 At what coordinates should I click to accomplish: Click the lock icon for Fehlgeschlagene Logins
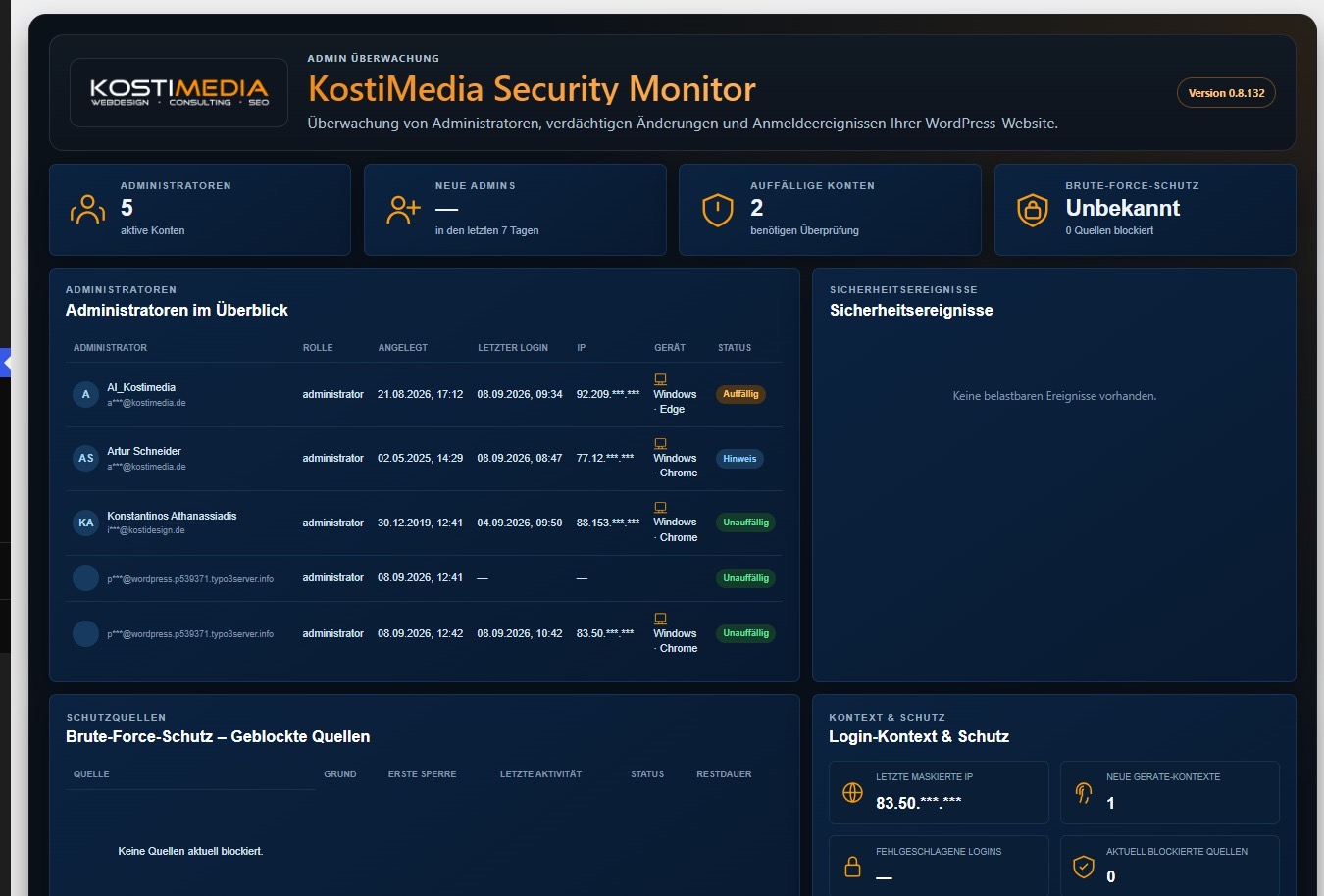coord(852,867)
